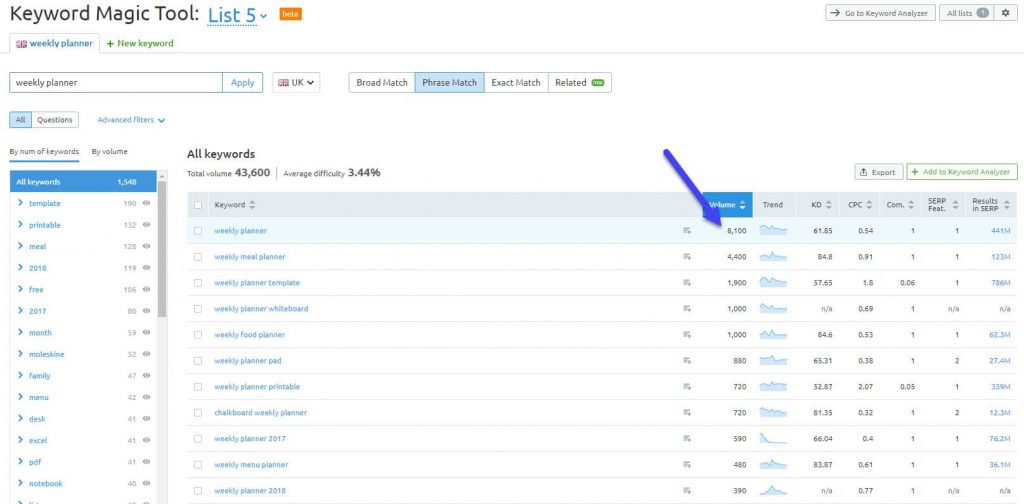
Task: Check the weekly food planner checkbox
Action: (x=198, y=335)
